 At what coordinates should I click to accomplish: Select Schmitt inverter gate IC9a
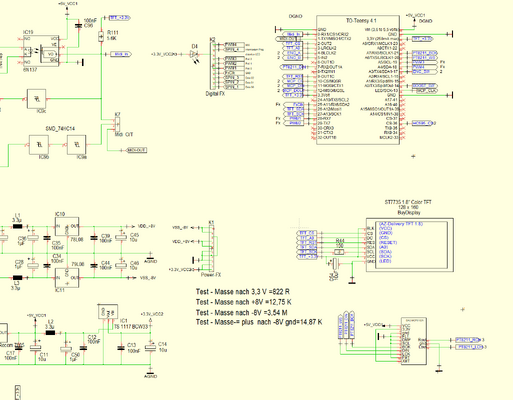click(77, 145)
